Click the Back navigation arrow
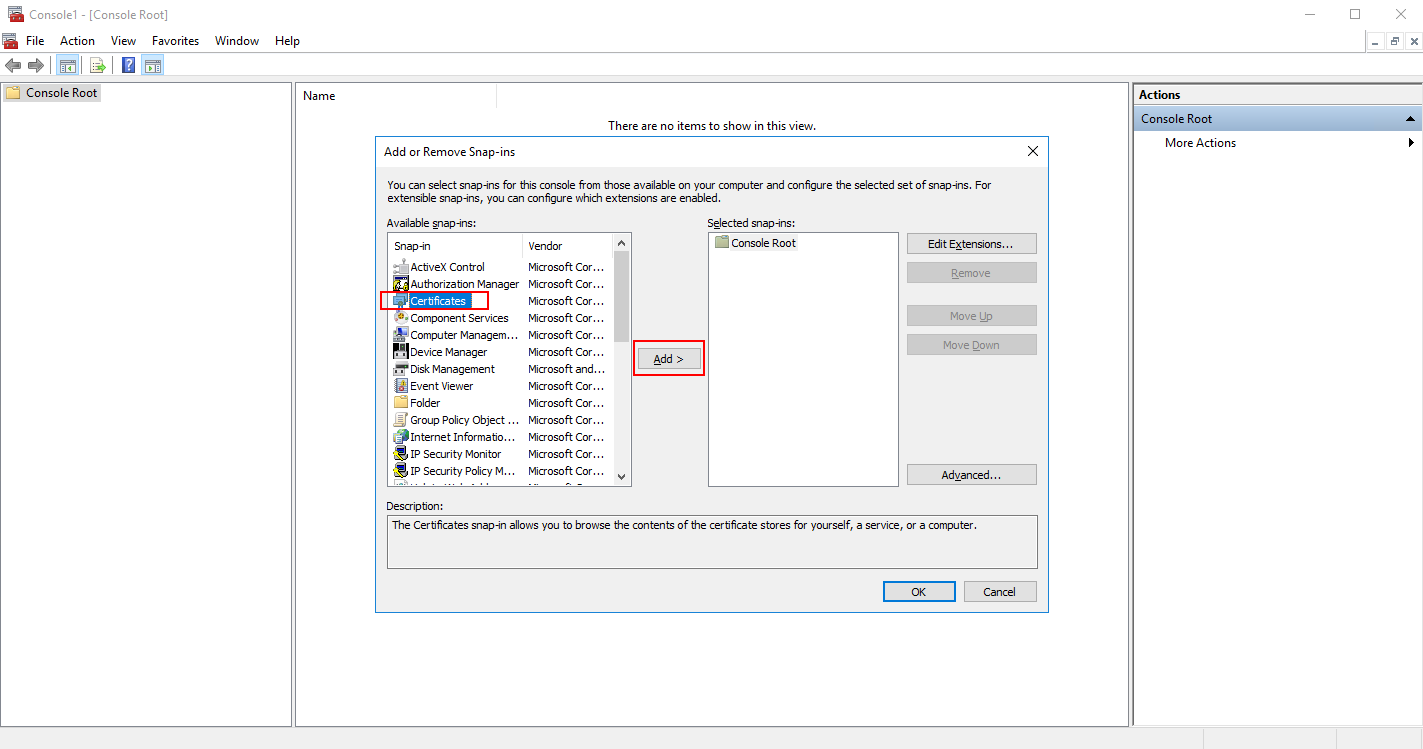Screen dimensions: 1423x749 coord(13,64)
